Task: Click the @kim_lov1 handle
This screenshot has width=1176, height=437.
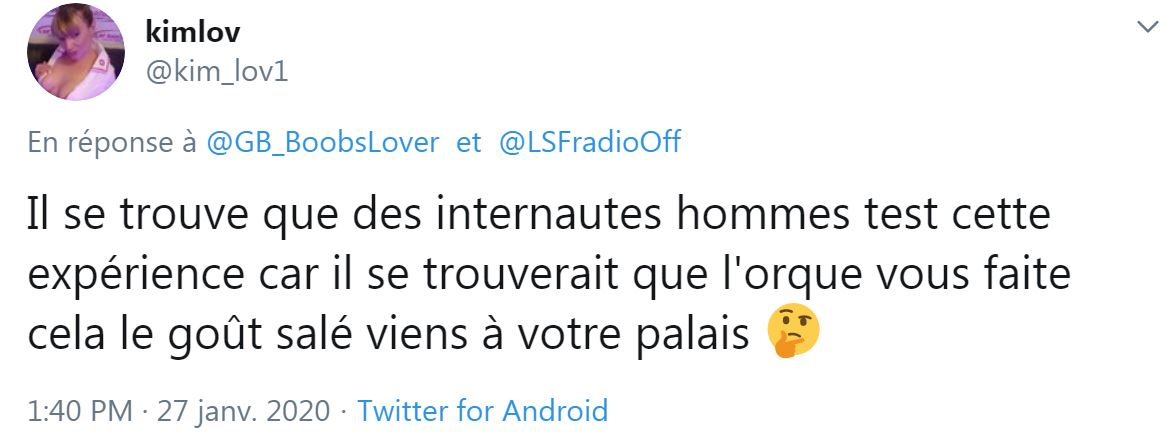Action: [x=217, y=72]
